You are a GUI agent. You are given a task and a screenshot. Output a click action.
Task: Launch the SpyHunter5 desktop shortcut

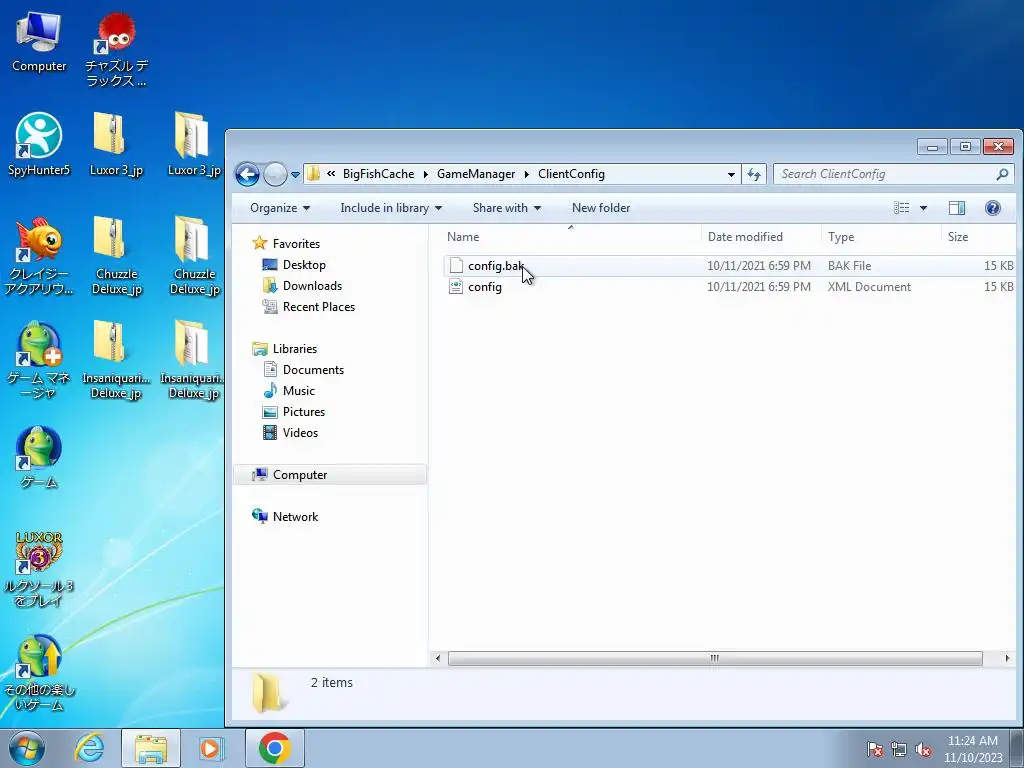39,145
